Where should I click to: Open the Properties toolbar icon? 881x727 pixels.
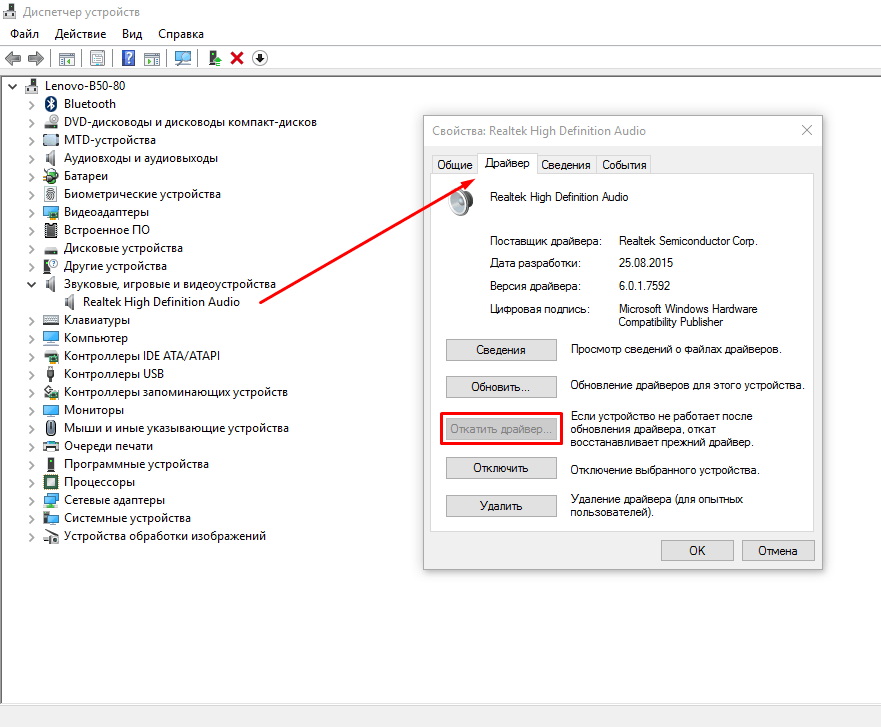pos(97,58)
